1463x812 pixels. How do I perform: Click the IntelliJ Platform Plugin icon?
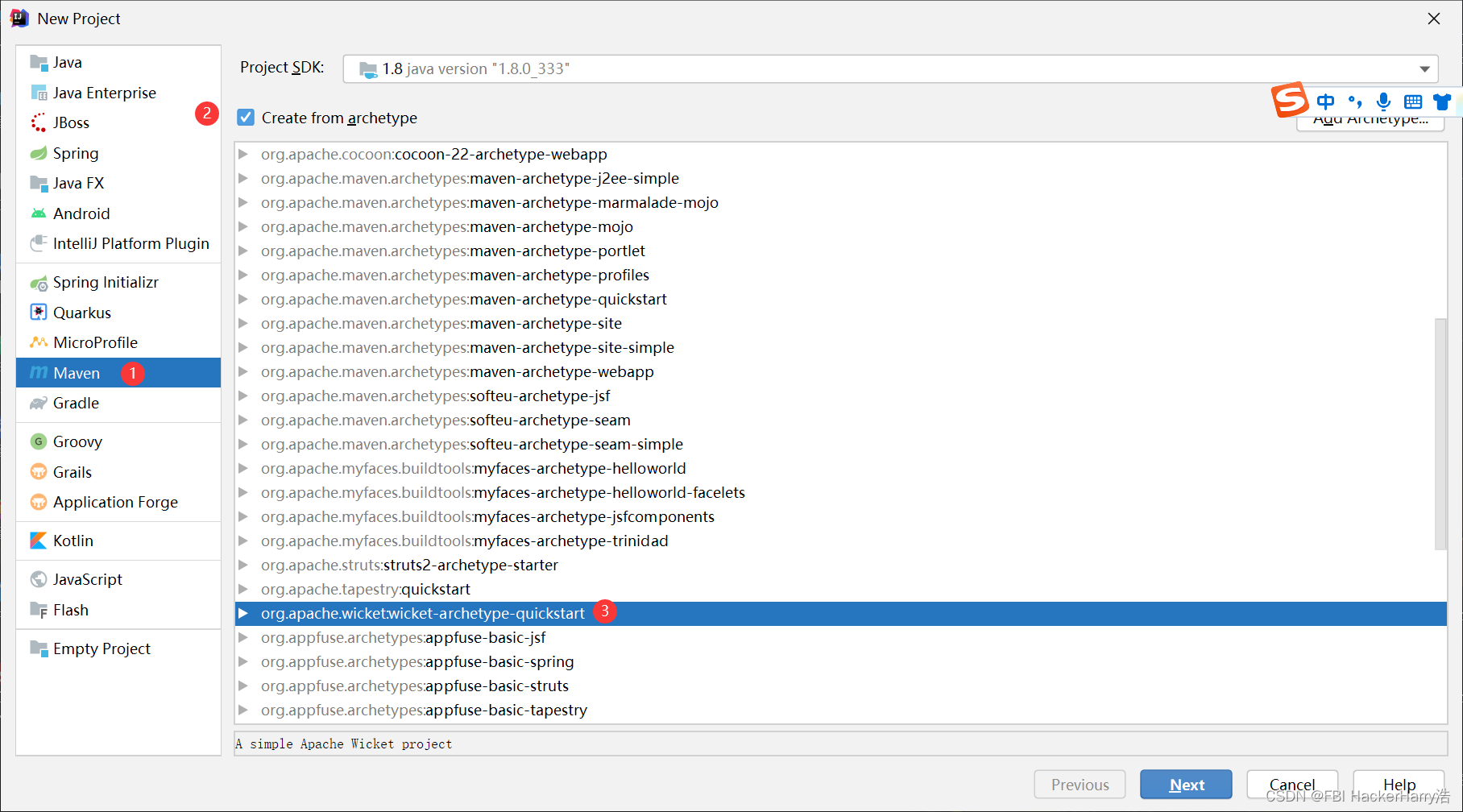tap(39, 243)
